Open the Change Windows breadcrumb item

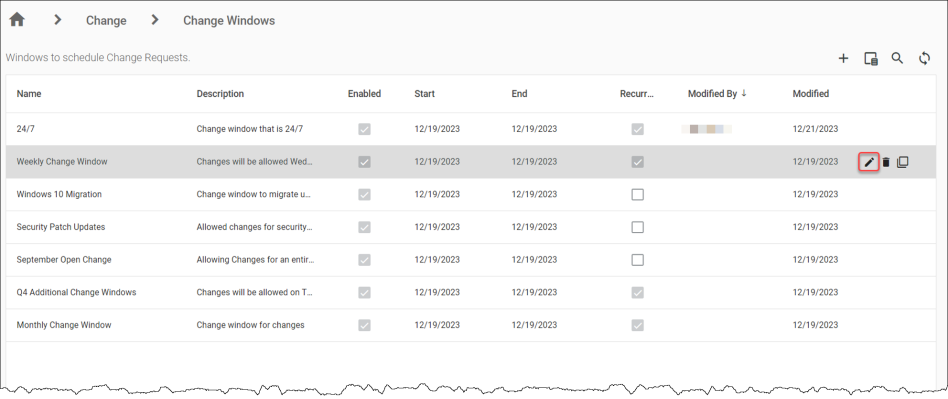click(229, 21)
